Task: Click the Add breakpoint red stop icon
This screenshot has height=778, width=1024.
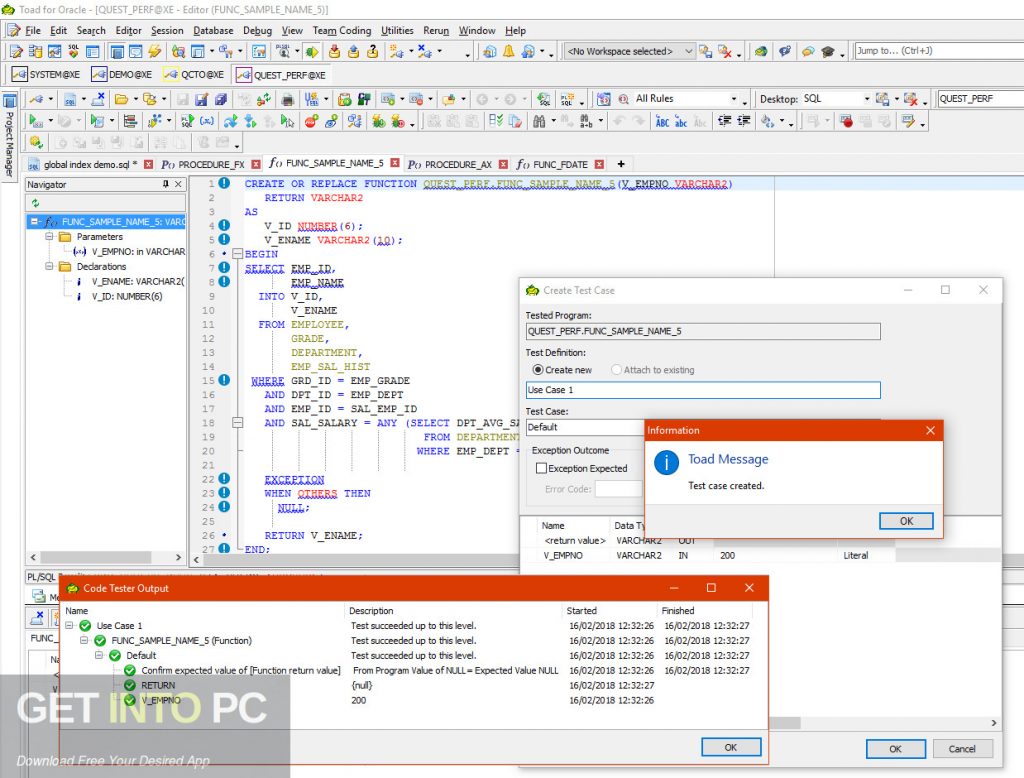Action: (312, 121)
